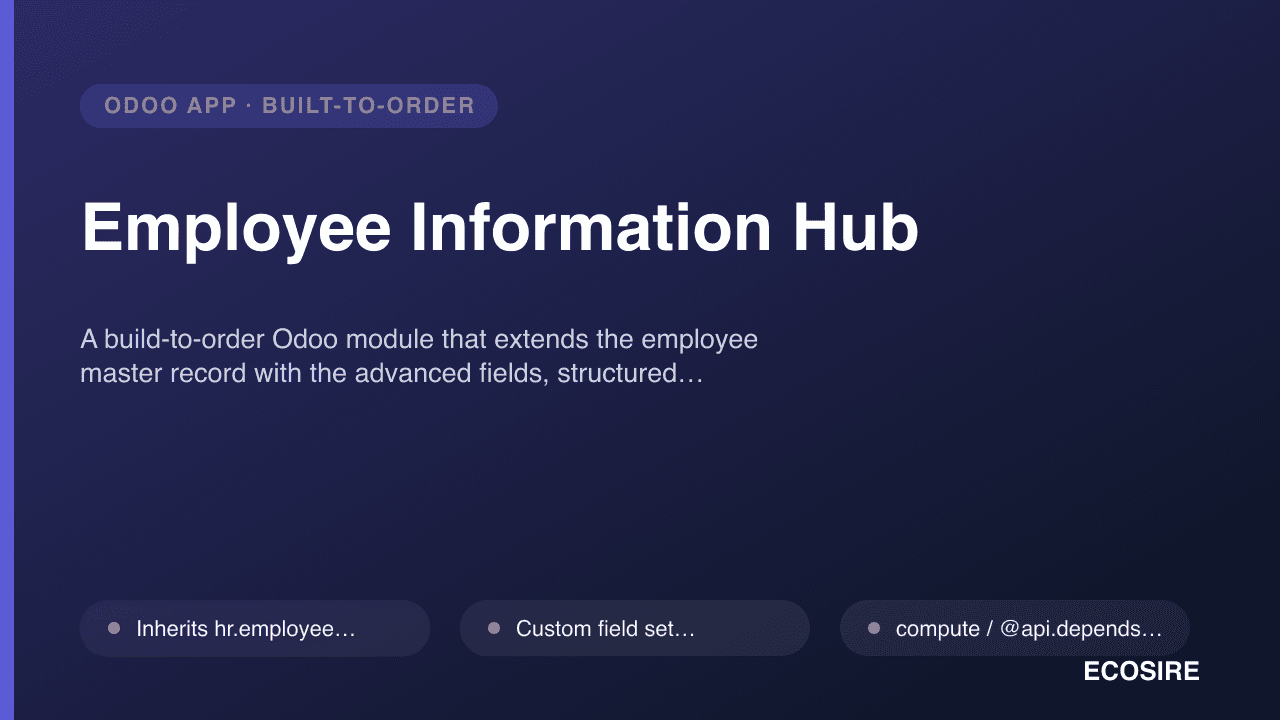Select the "Custom field set…" pill
1280x720 pixels.
pos(635,628)
